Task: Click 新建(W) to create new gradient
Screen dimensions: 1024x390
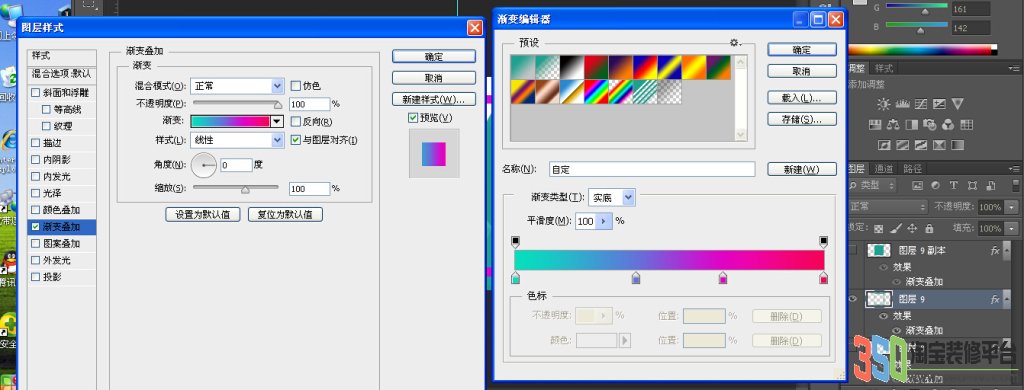Action: tap(802, 169)
